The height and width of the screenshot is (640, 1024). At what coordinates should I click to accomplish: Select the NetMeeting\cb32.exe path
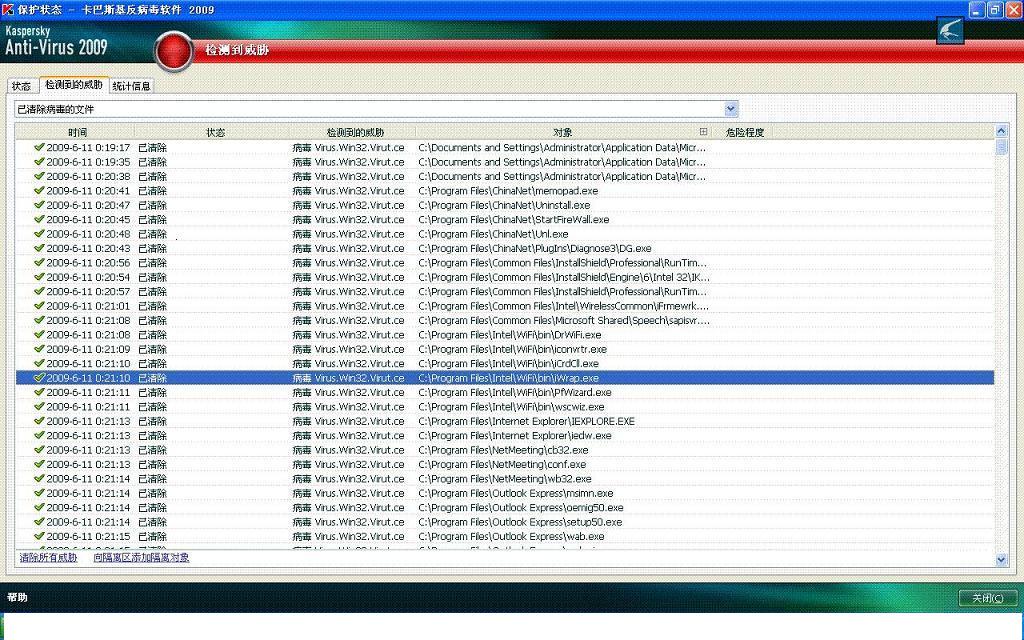[x=504, y=449]
